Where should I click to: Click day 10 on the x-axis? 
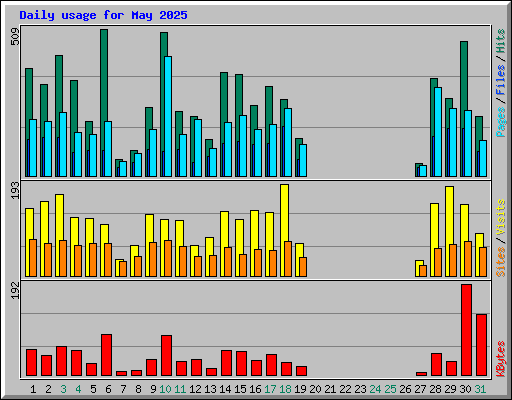[x=165, y=389]
